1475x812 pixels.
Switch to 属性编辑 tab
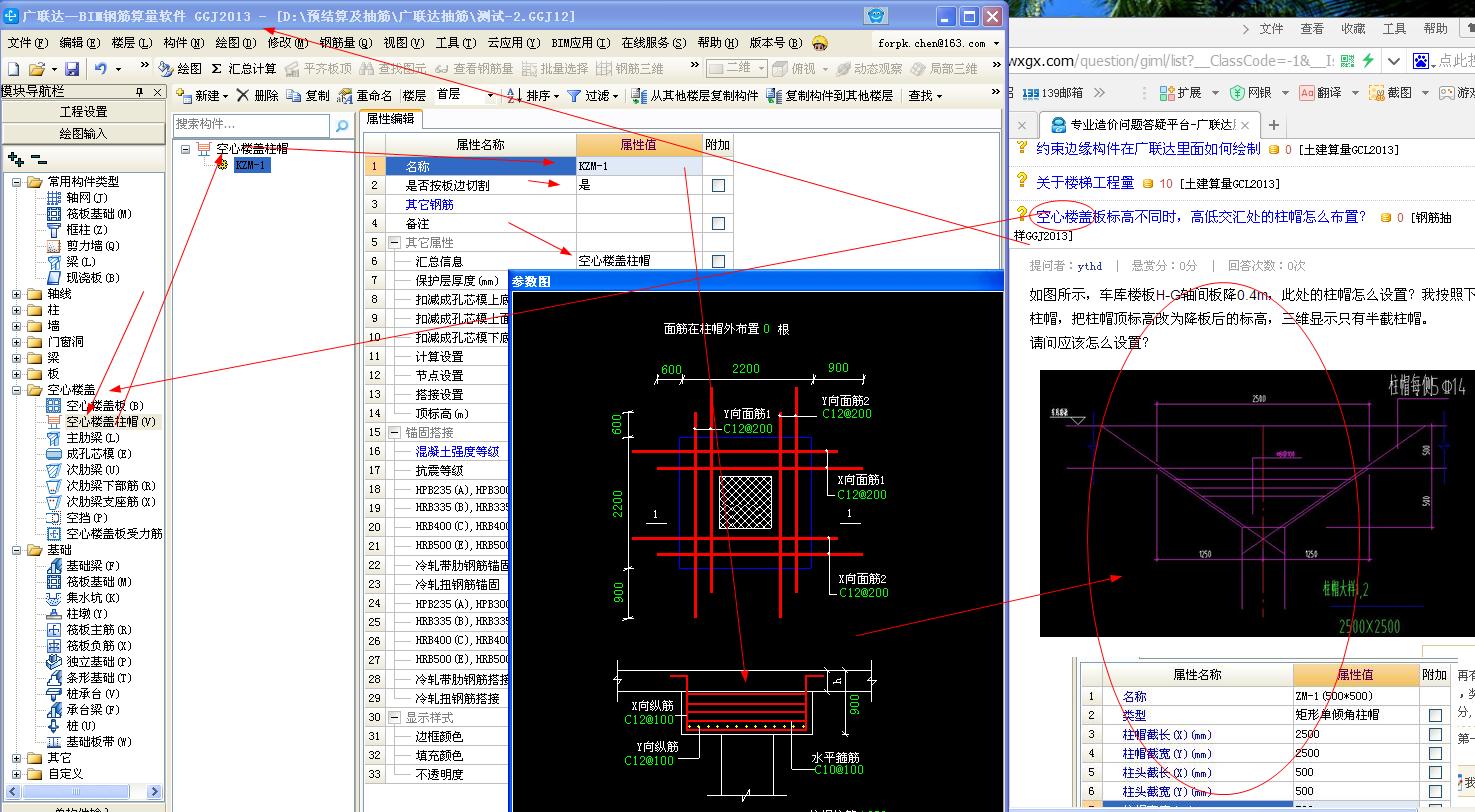click(x=391, y=118)
